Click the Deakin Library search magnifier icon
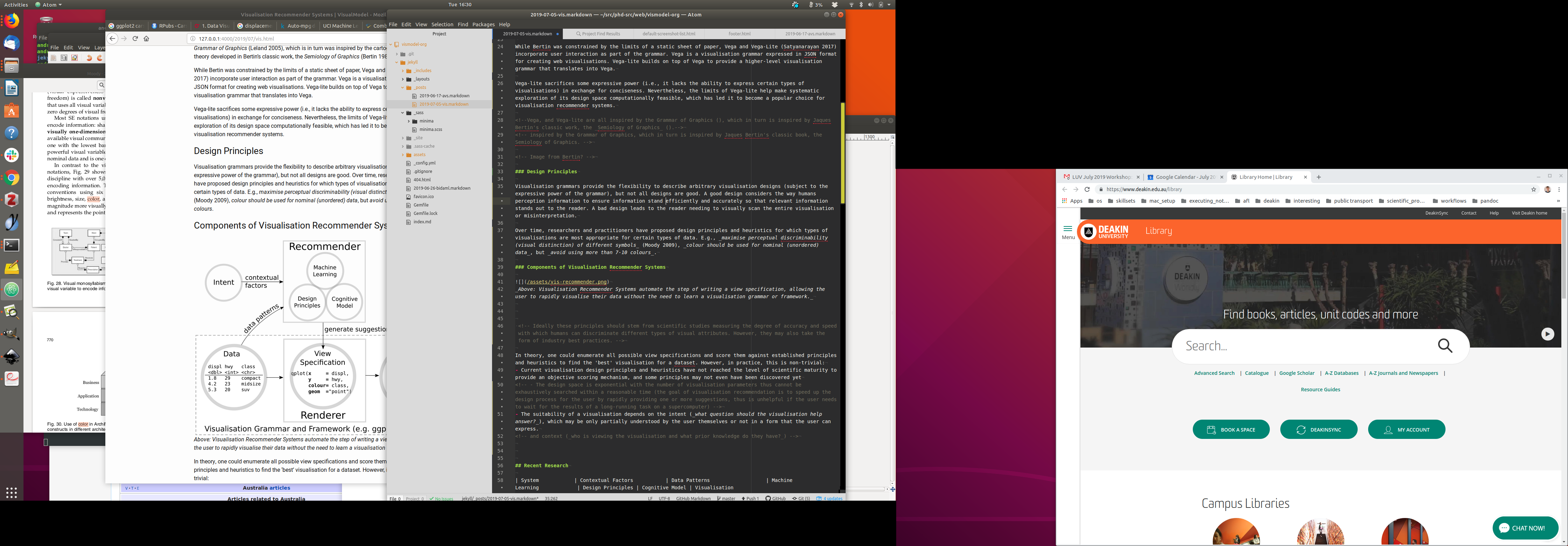This screenshot has width=1568, height=546. 1445,346
